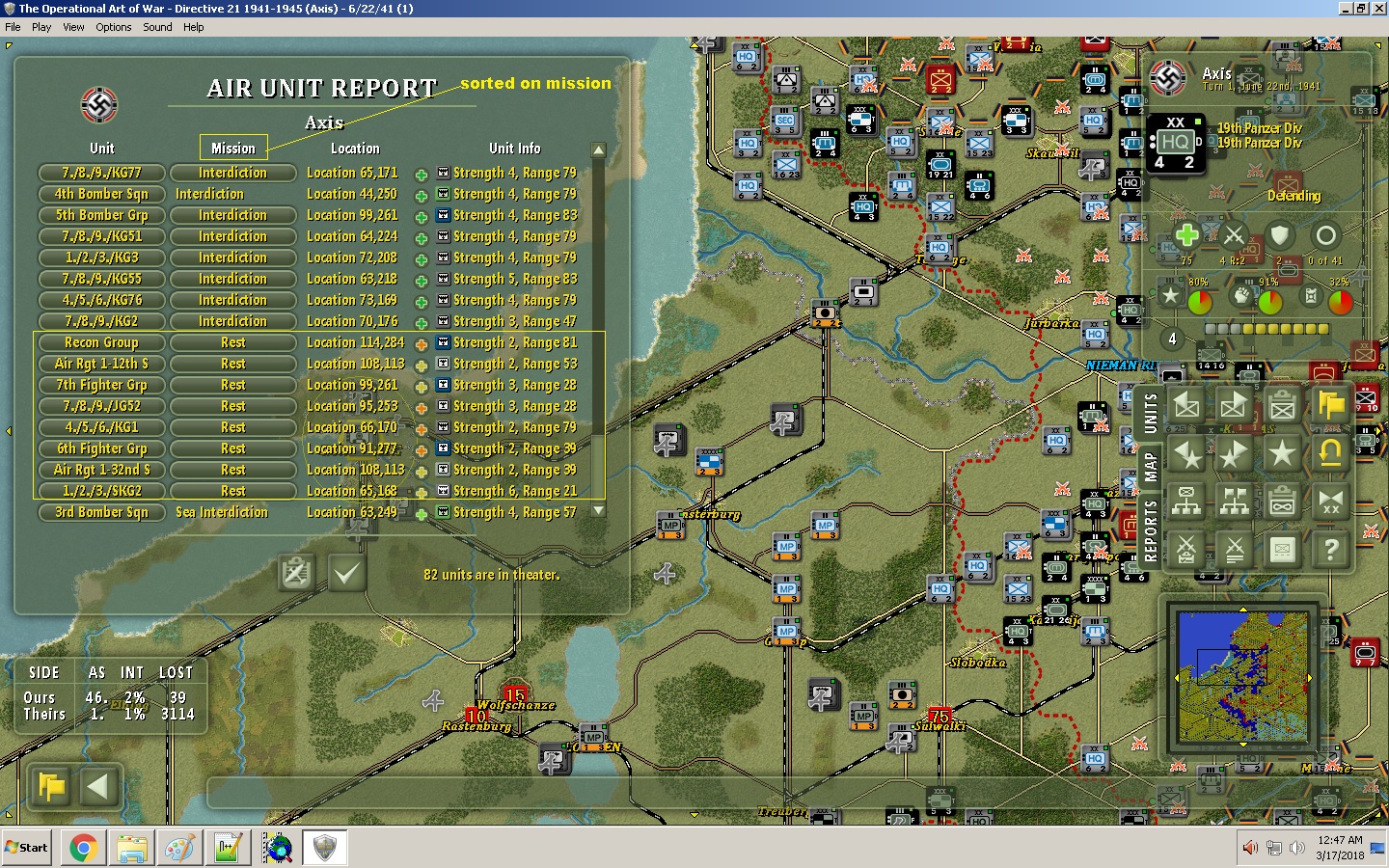The height and width of the screenshot is (868, 1389).
Task: Switch to the UNITS tab
Action: click(1150, 412)
